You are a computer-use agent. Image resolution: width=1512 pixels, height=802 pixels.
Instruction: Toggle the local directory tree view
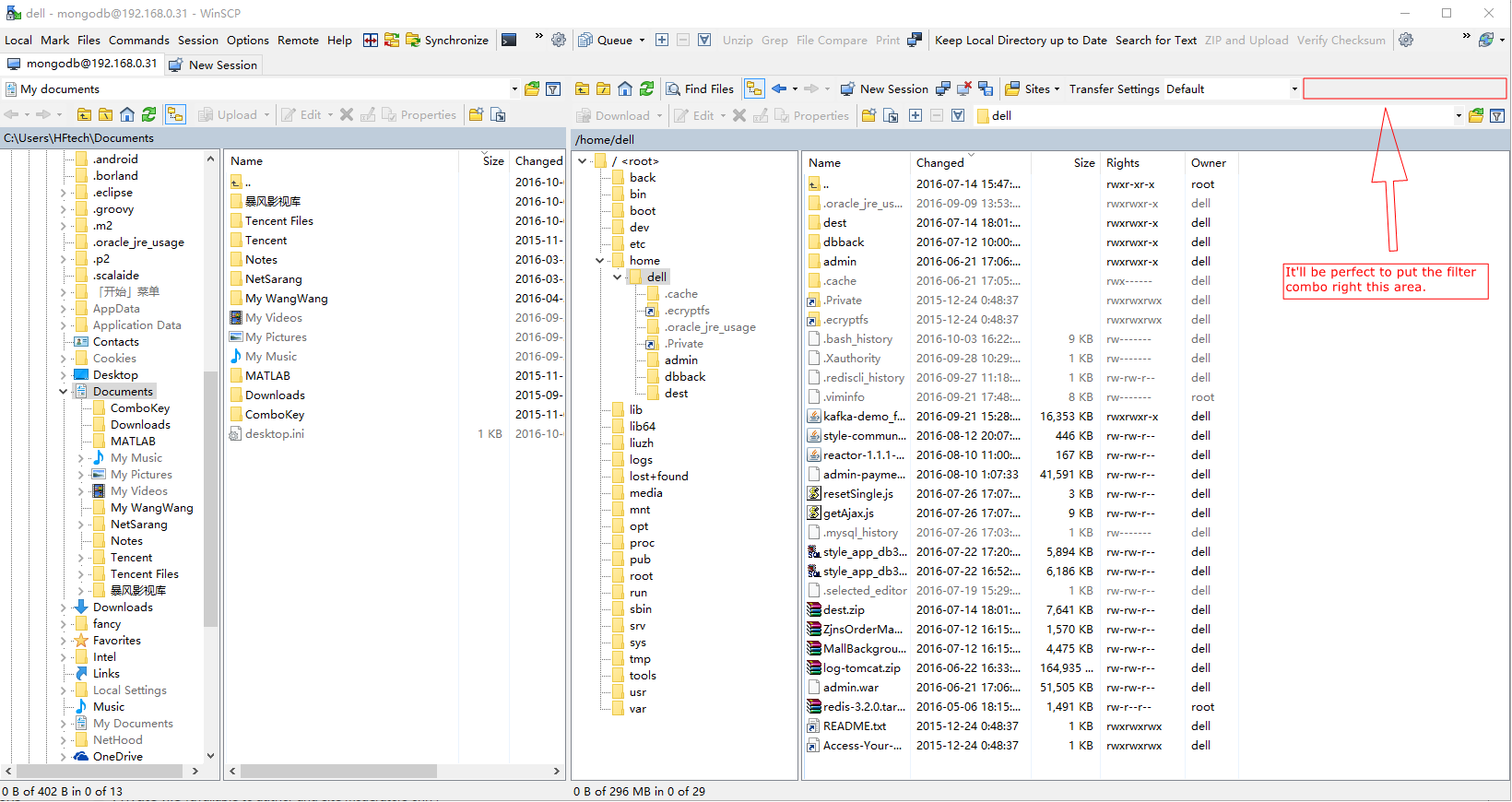click(x=175, y=114)
